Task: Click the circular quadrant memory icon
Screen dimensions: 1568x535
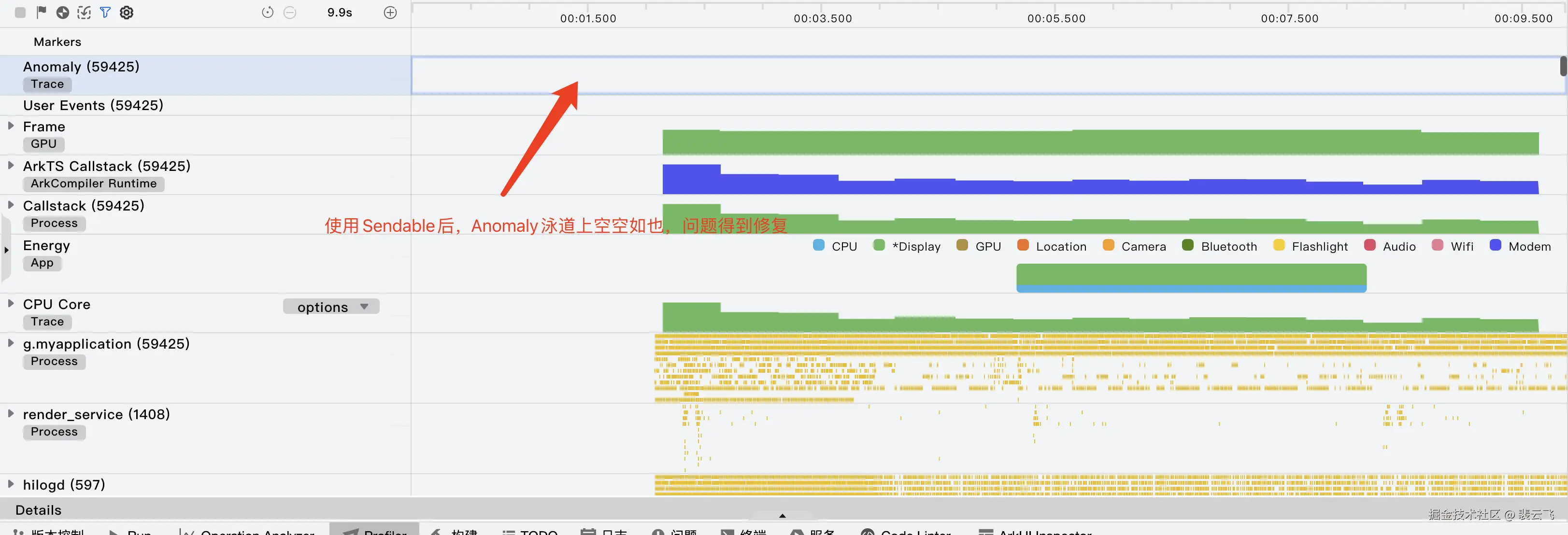Action: click(x=63, y=13)
